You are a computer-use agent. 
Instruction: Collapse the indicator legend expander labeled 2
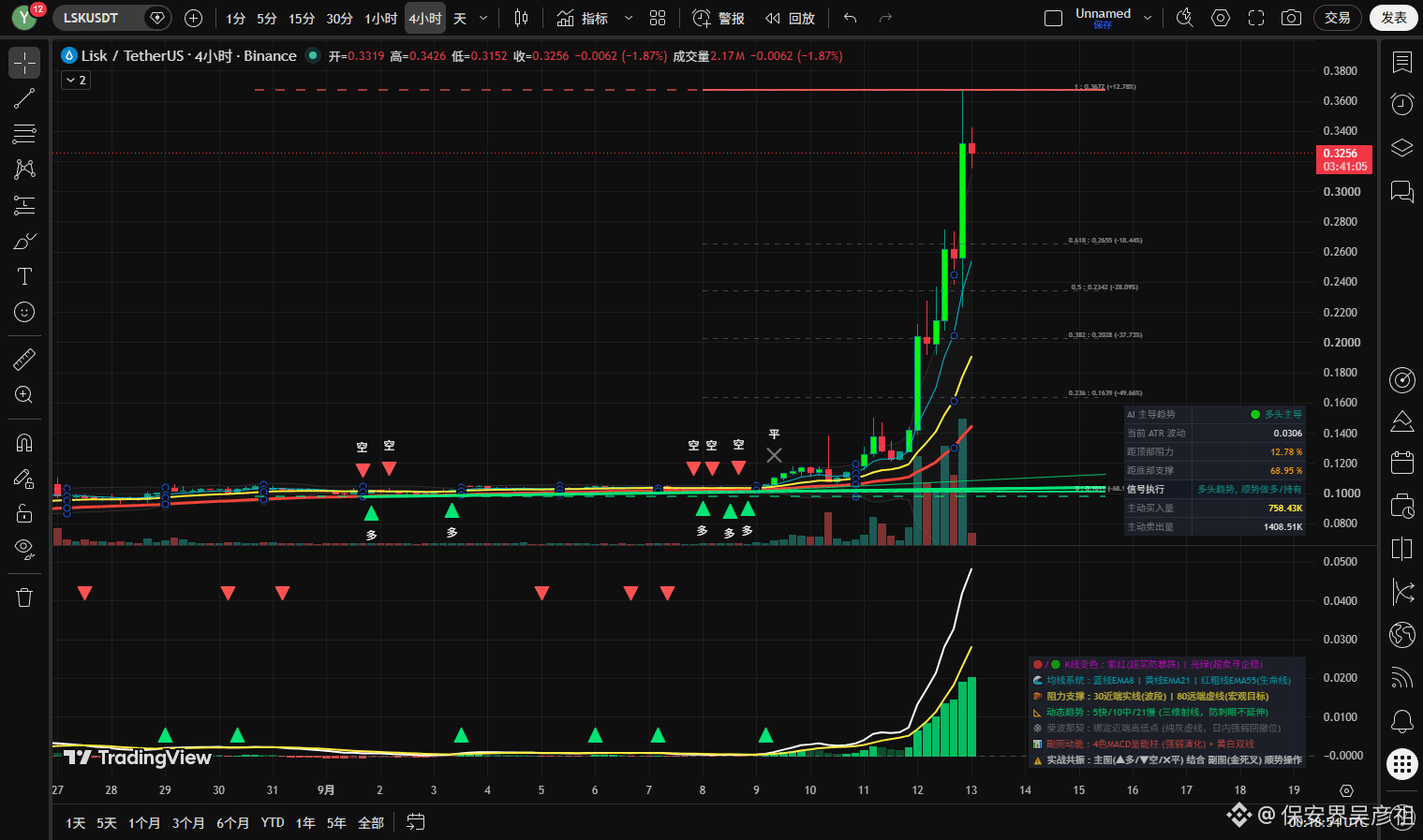tap(76, 81)
